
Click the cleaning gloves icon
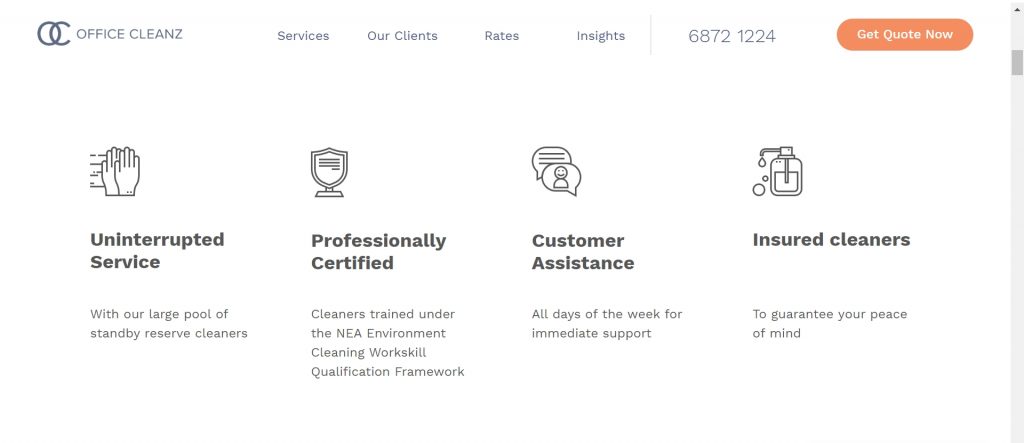point(115,171)
